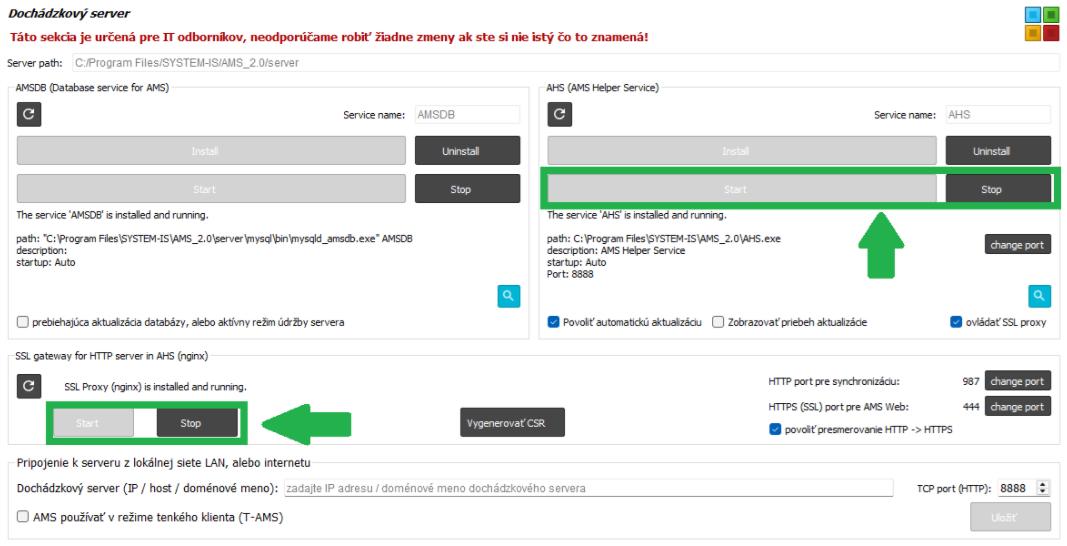The width and height of the screenshot is (1067, 546).
Task: Disable HTTP to HTTPS redirect checkbox
Action: 775,430
